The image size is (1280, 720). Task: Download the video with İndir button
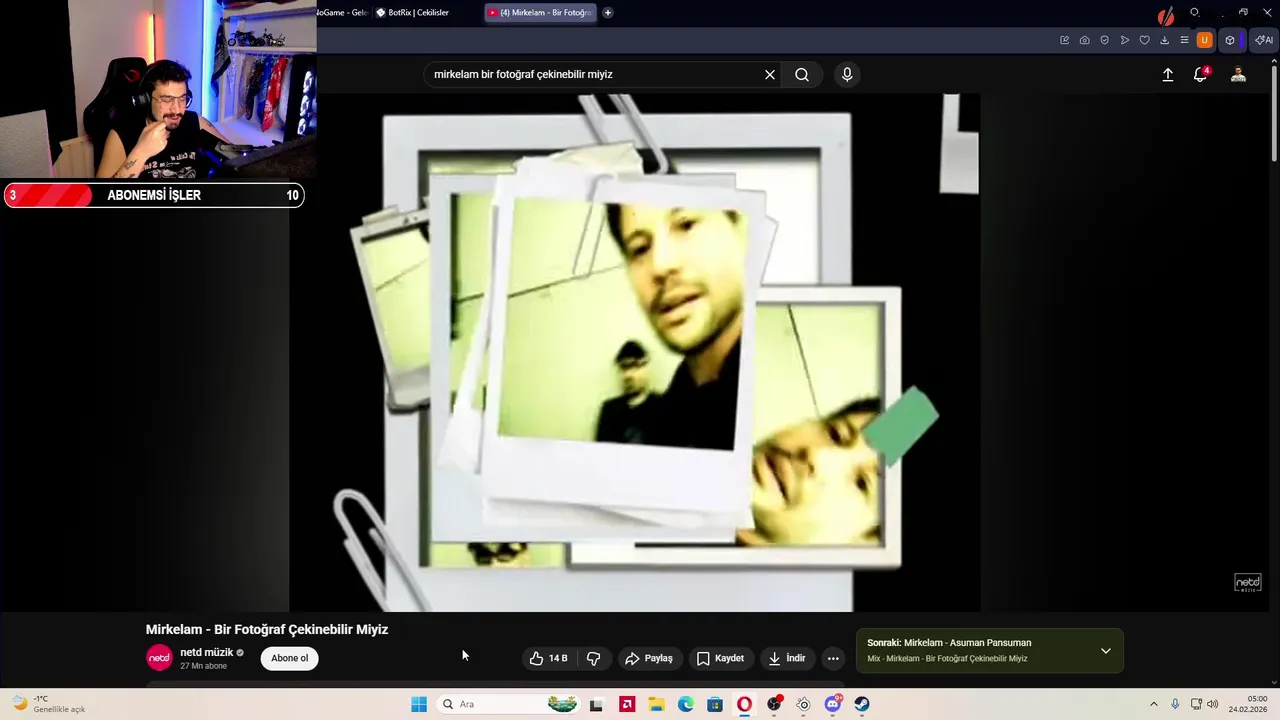pos(786,658)
